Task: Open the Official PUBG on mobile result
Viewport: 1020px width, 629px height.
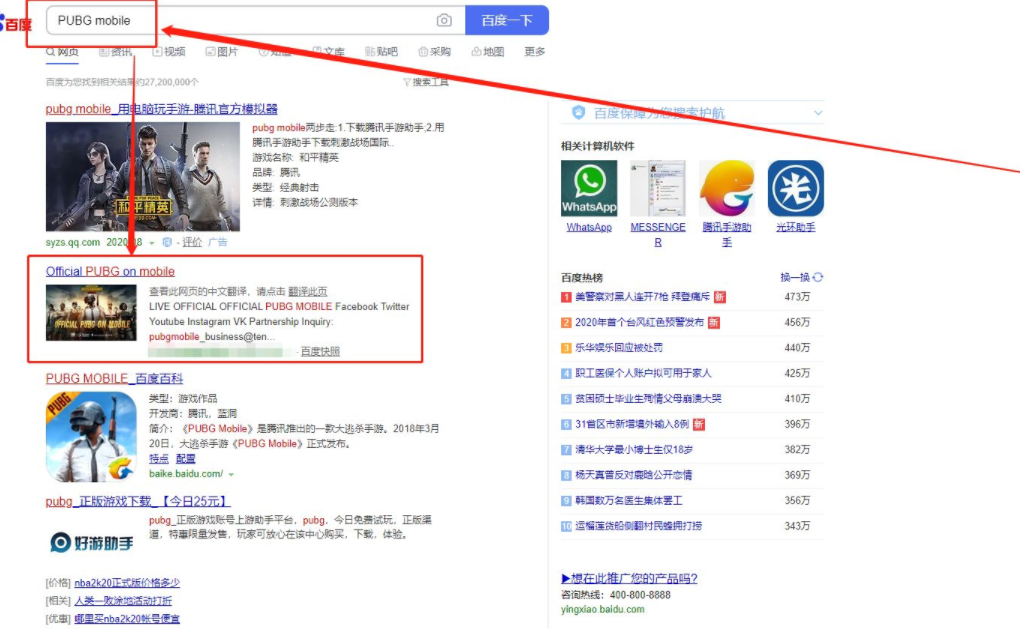Action: (110, 272)
